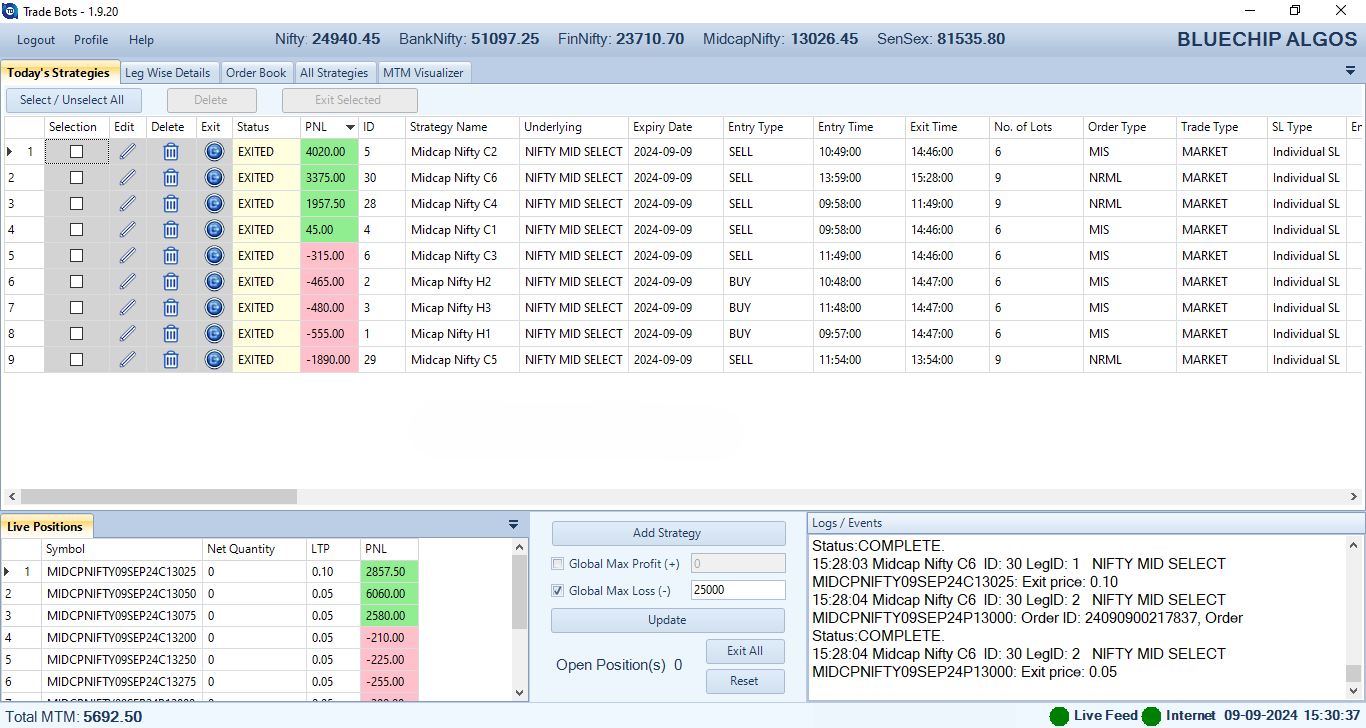Click trash icon for Midcap Nifty C1

coord(171,229)
